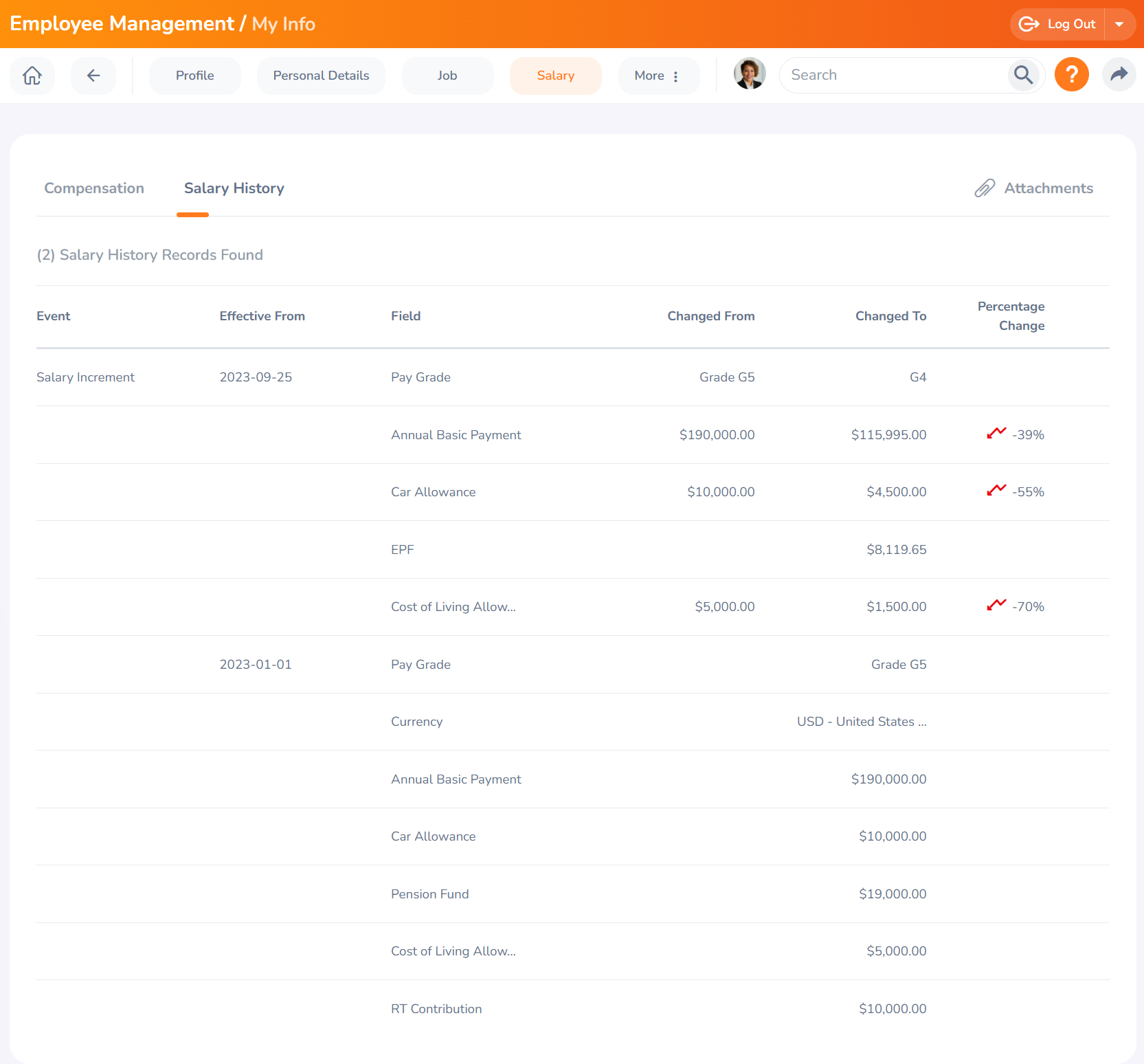
Task: Click the search magnifier icon
Action: pyautogui.click(x=1023, y=75)
